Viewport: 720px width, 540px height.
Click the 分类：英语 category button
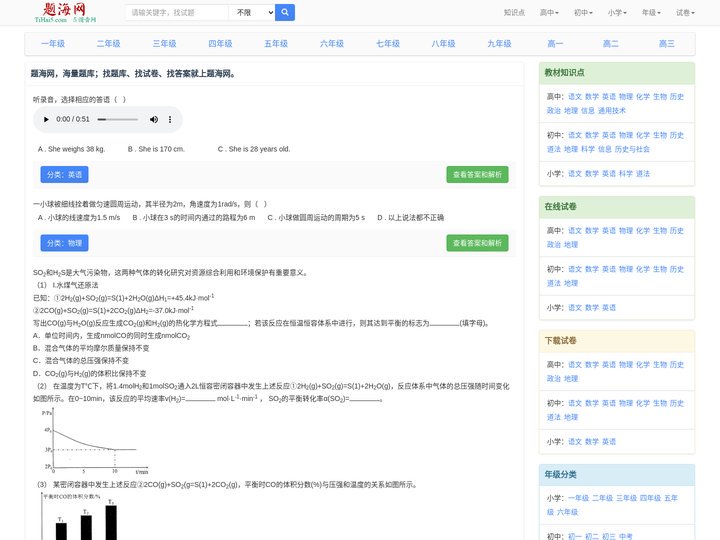pyautogui.click(x=64, y=174)
